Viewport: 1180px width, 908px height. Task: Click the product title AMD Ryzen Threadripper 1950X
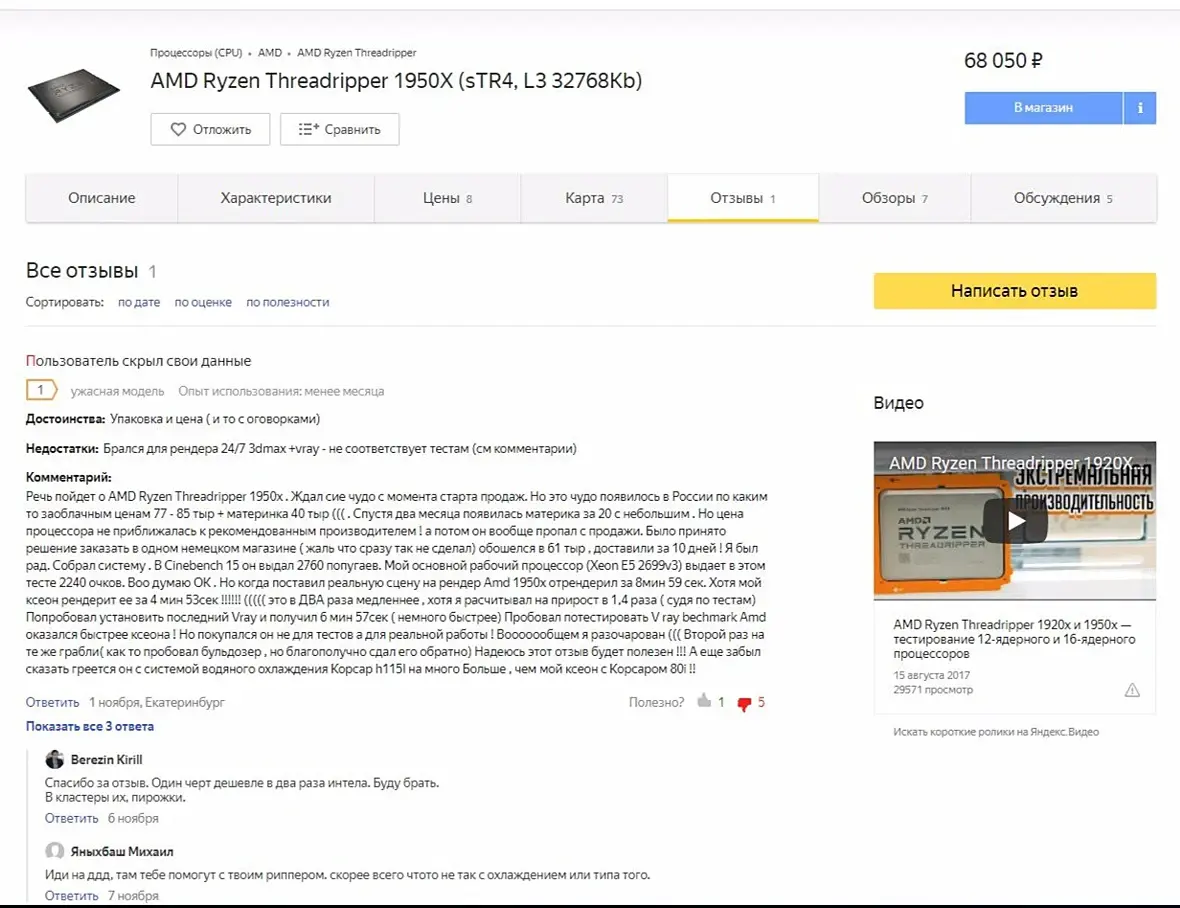pos(396,80)
